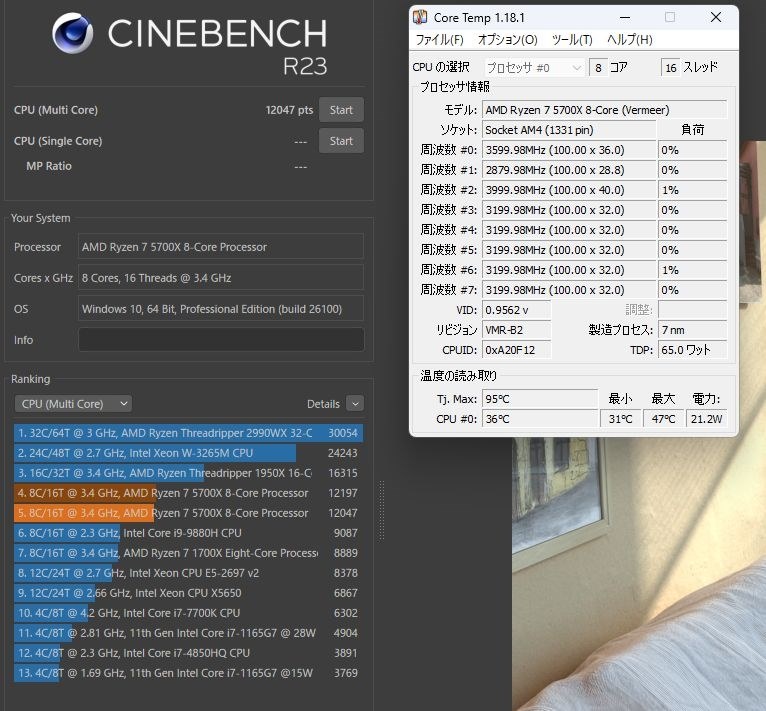Click the 8 コア core count box

pos(598,67)
